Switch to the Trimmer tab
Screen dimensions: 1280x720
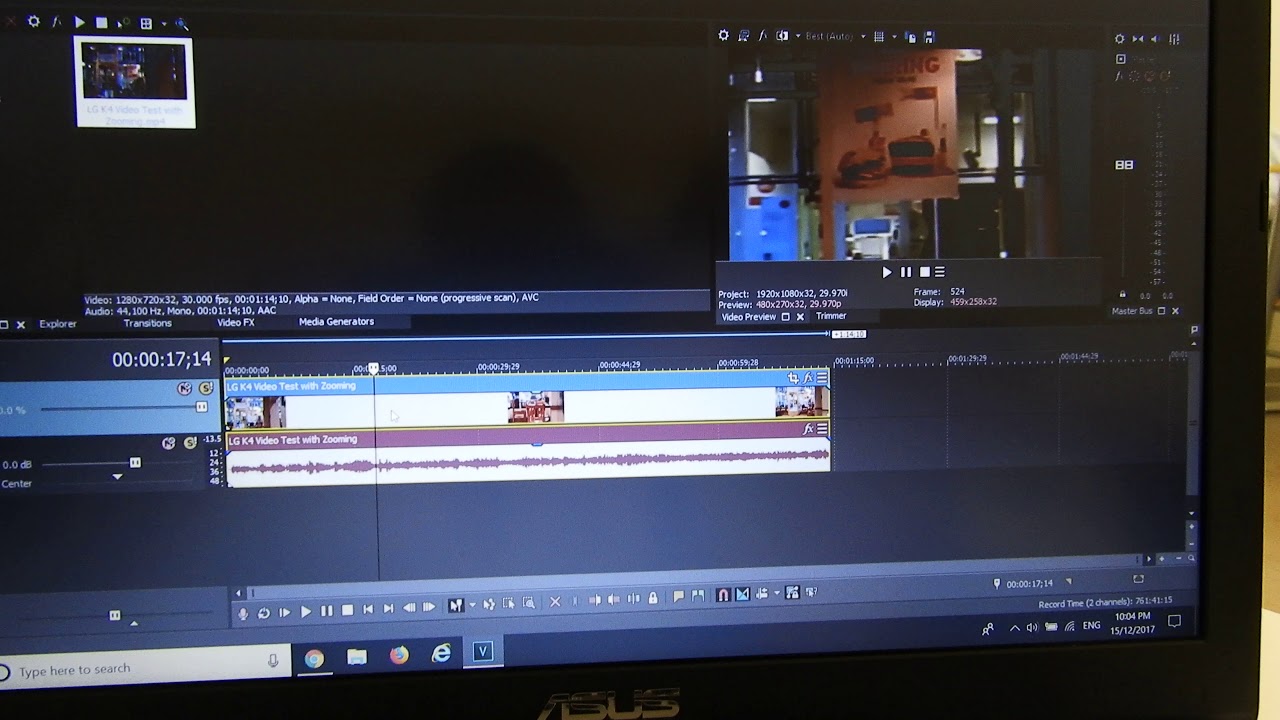pos(831,316)
